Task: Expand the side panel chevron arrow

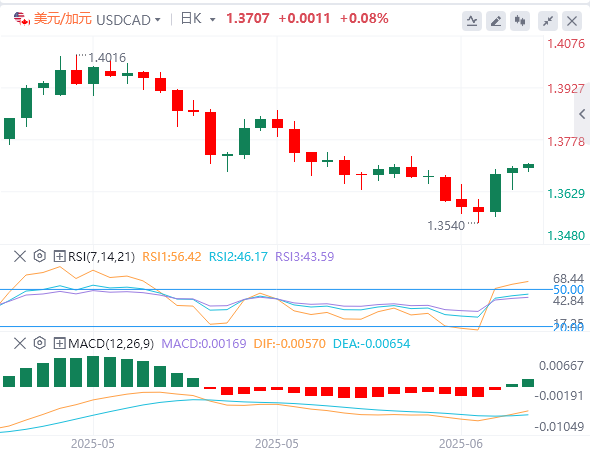Action: [x=582, y=114]
